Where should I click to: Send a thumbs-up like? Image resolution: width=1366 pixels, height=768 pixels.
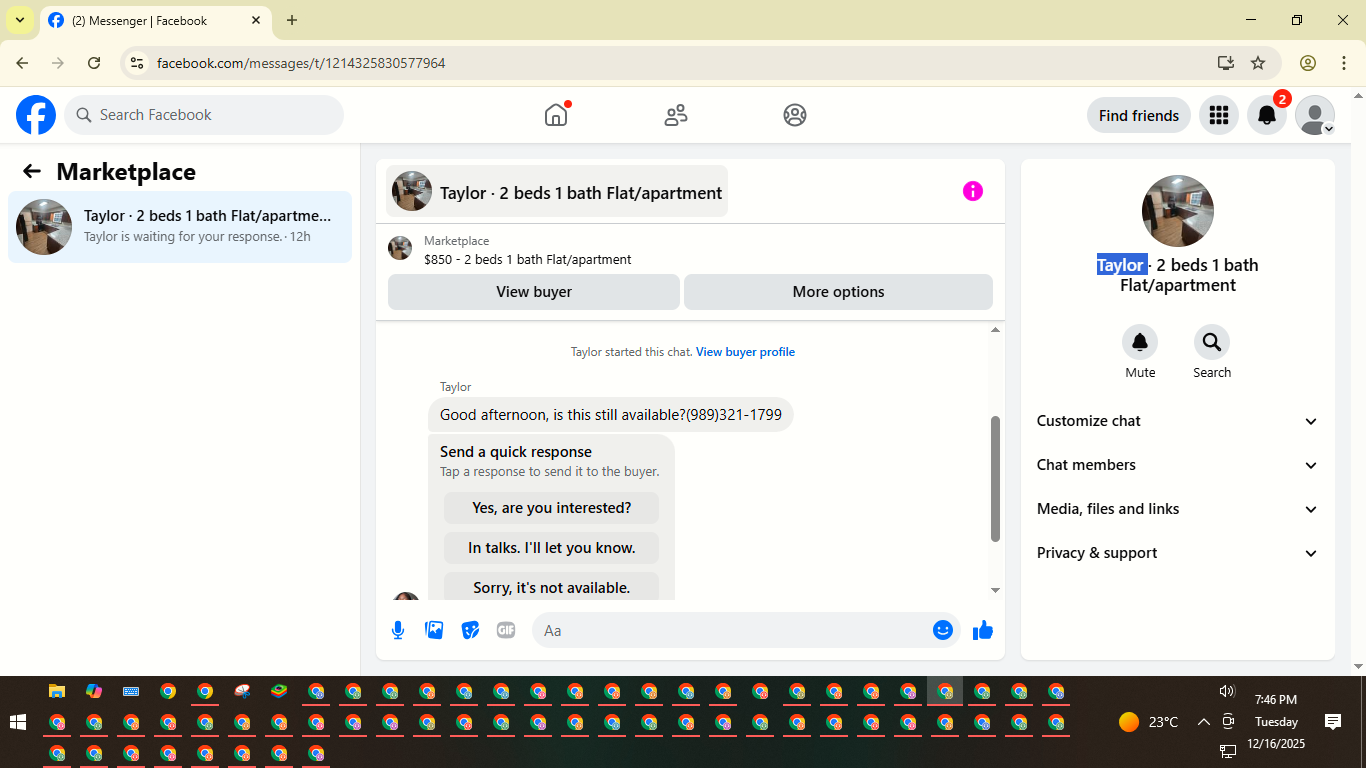pyautogui.click(x=983, y=630)
